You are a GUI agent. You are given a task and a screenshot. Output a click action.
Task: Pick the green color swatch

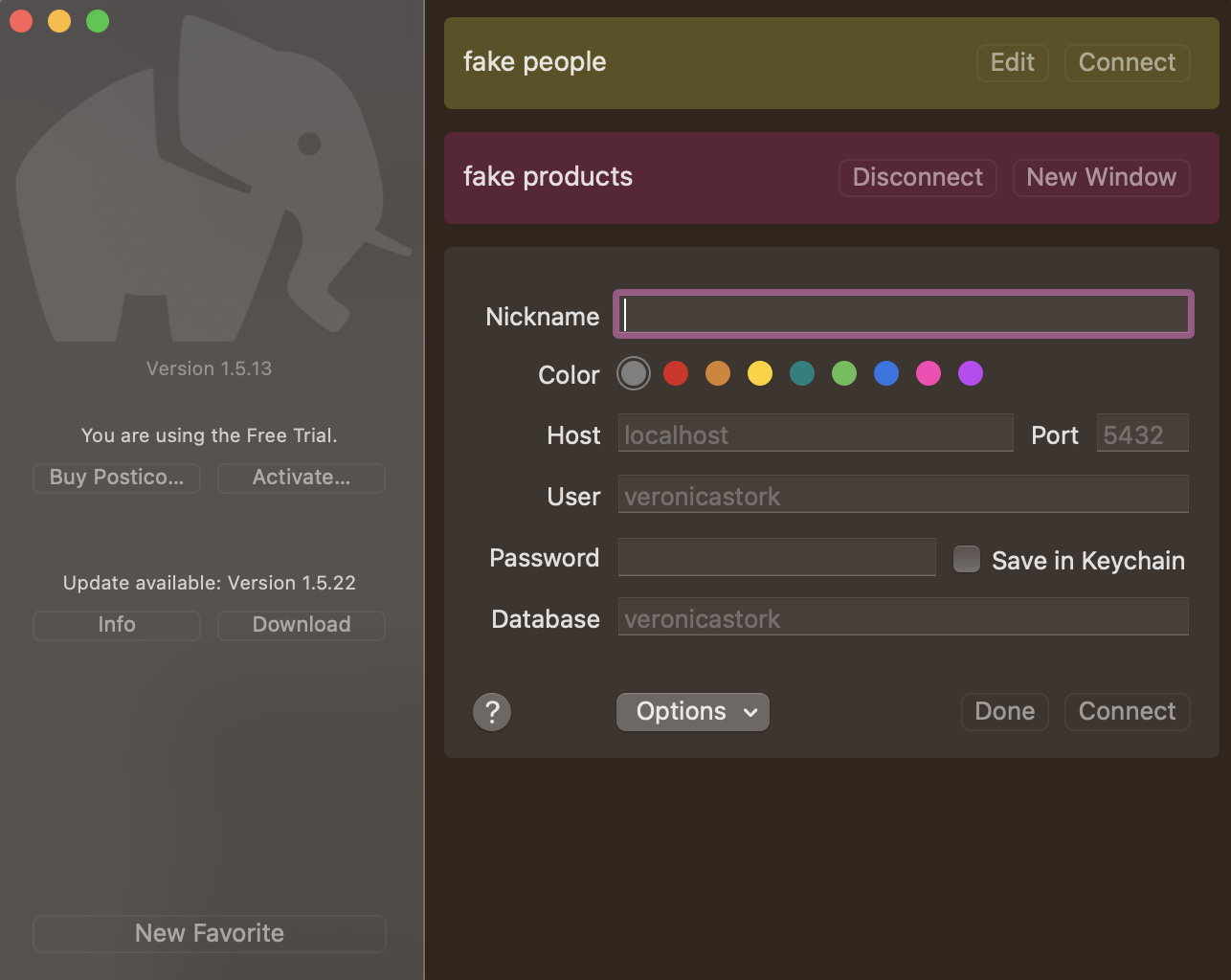point(844,373)
